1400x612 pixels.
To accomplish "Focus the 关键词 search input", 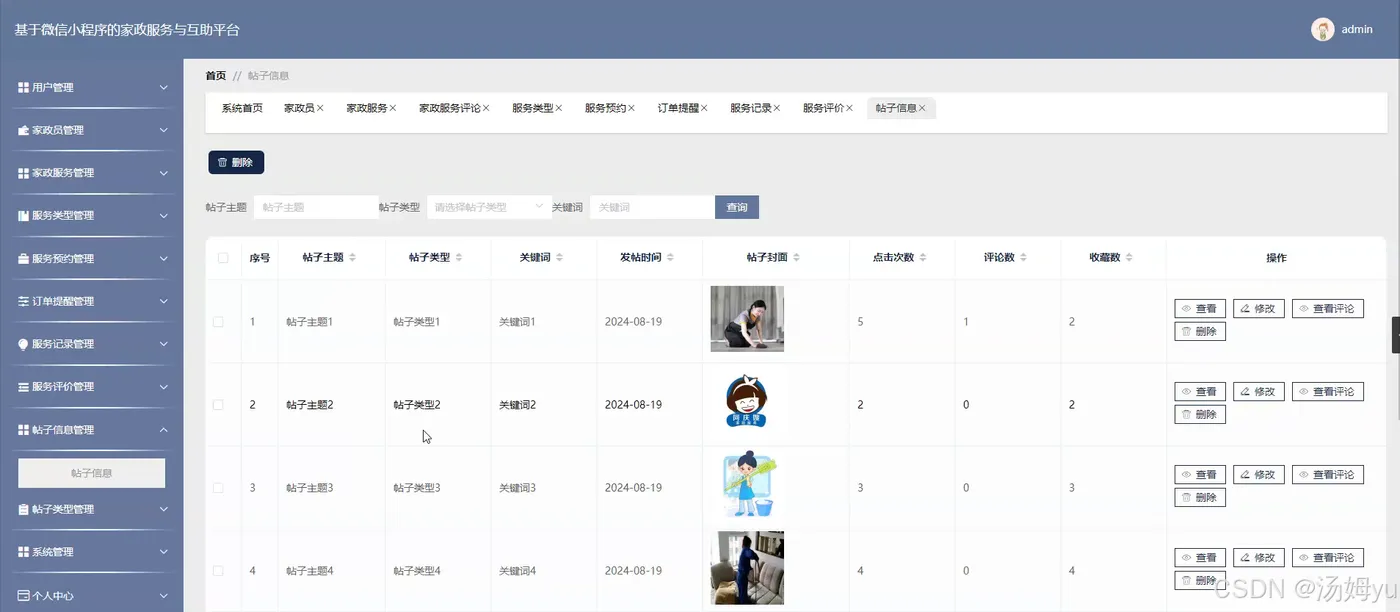I will tap(652, 207).
